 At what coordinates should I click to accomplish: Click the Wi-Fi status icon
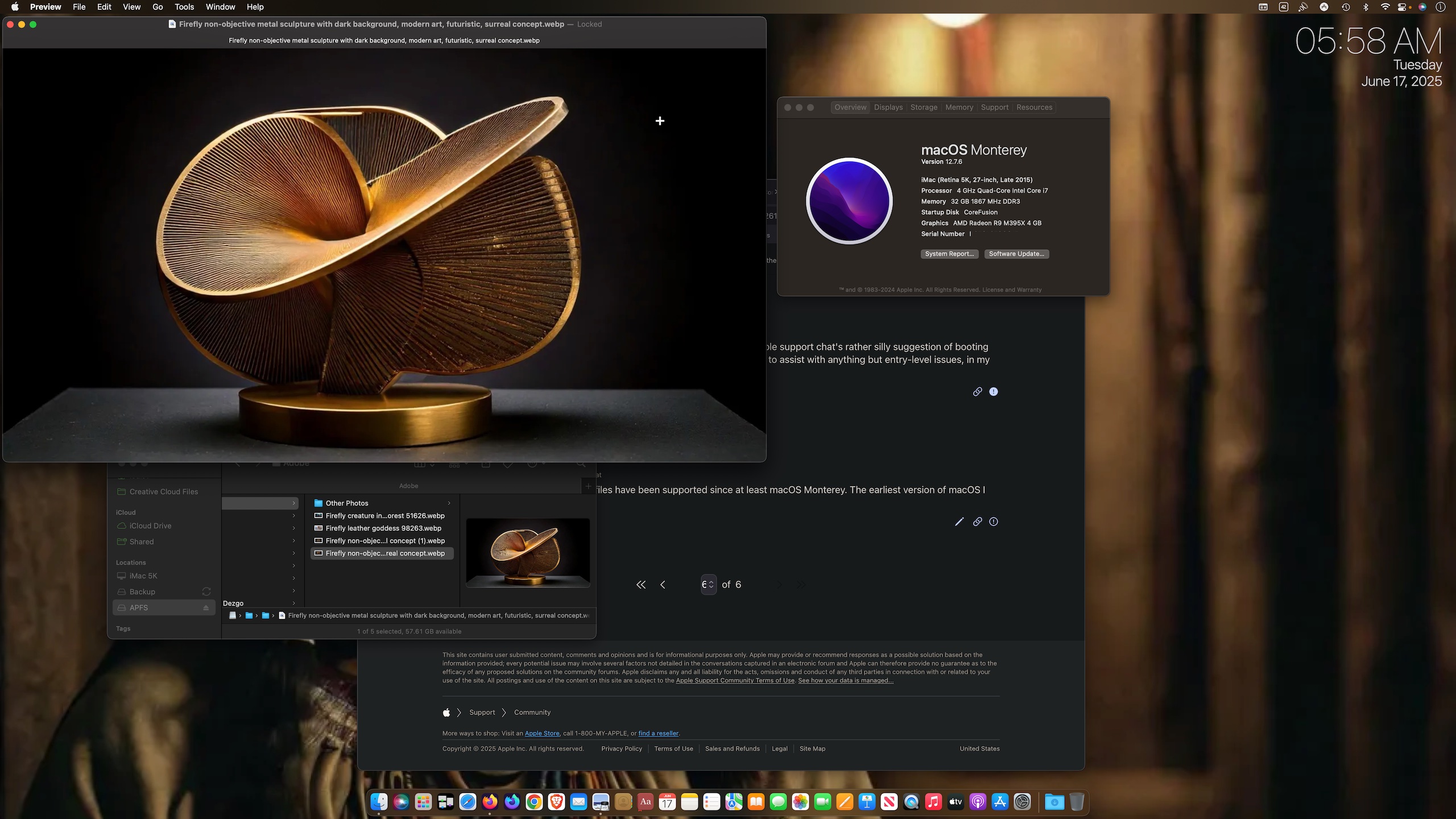pyautogui.click(x=1385, y=7)
